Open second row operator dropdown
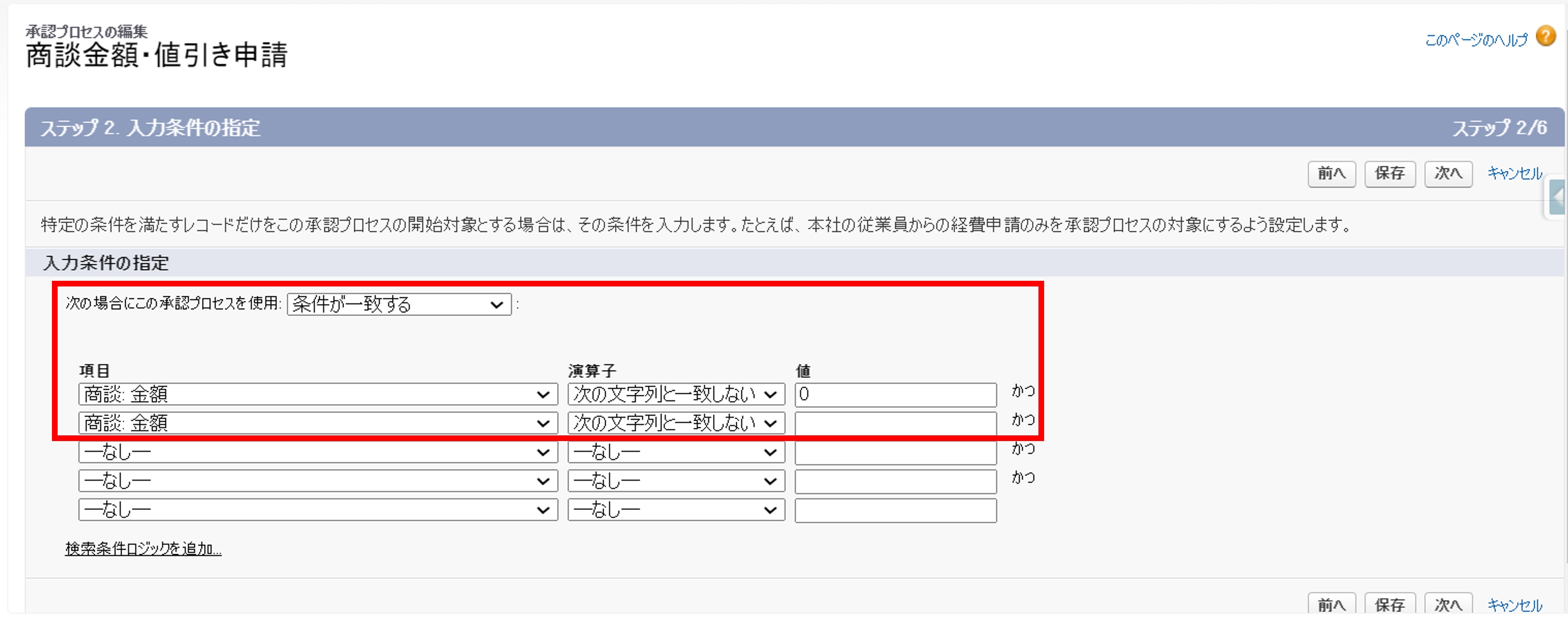 click(676, 423)
